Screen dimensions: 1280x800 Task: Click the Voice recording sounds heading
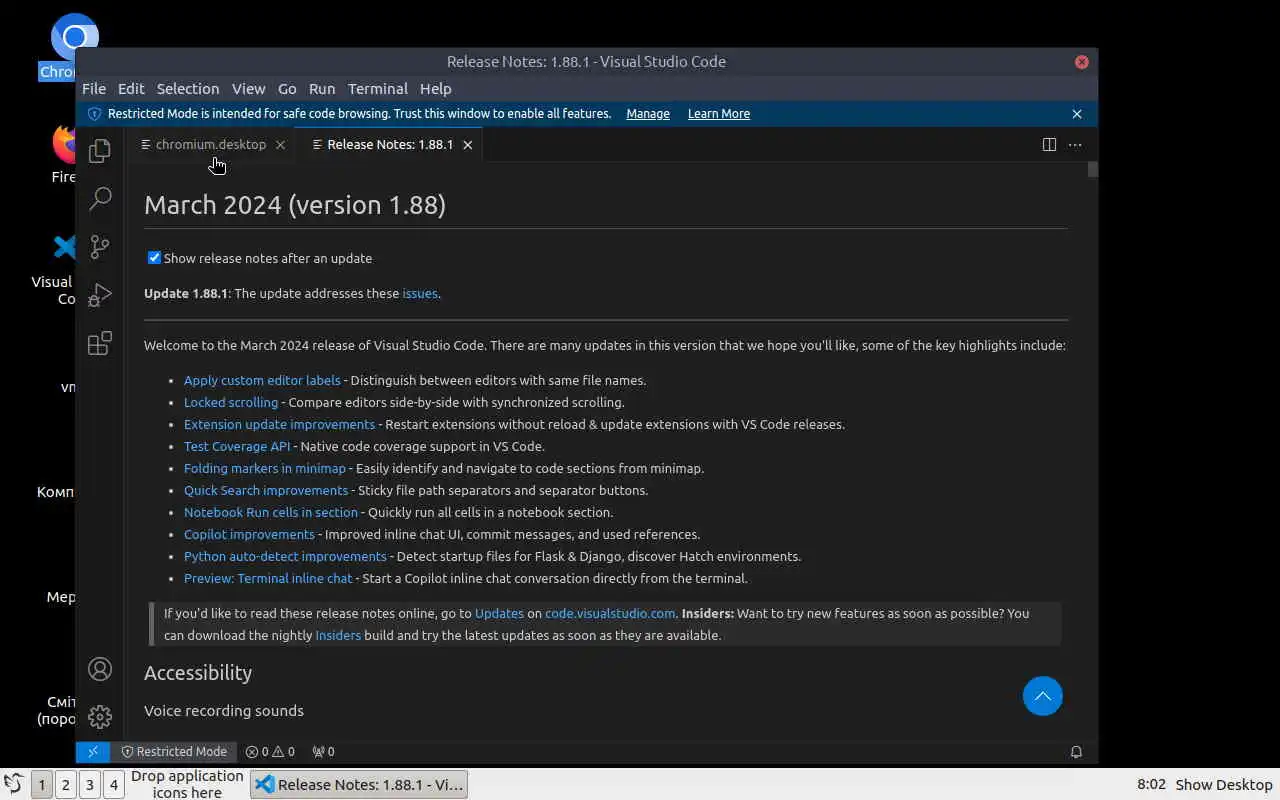coord(224,711)
